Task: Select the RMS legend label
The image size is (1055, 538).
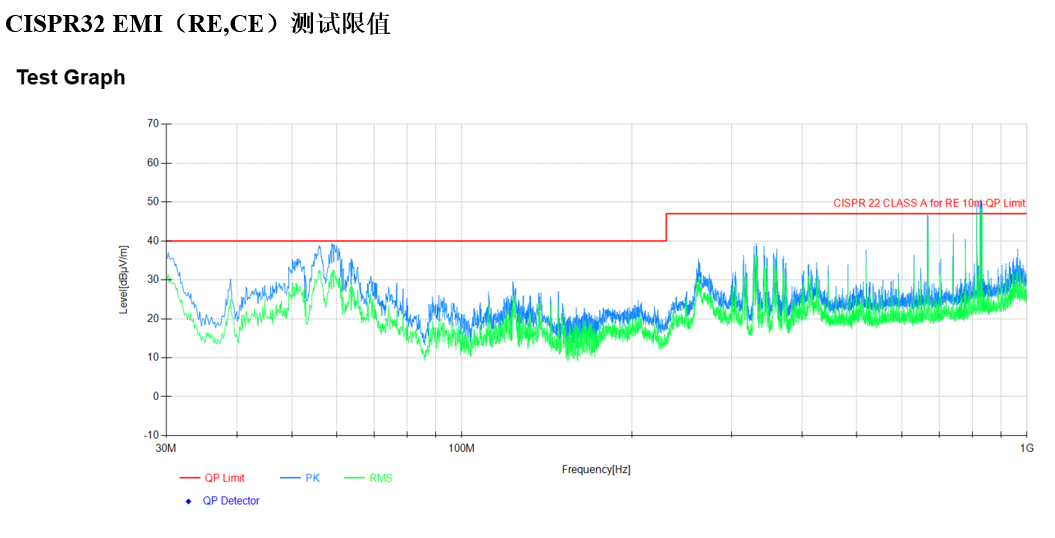Action: 381,478
